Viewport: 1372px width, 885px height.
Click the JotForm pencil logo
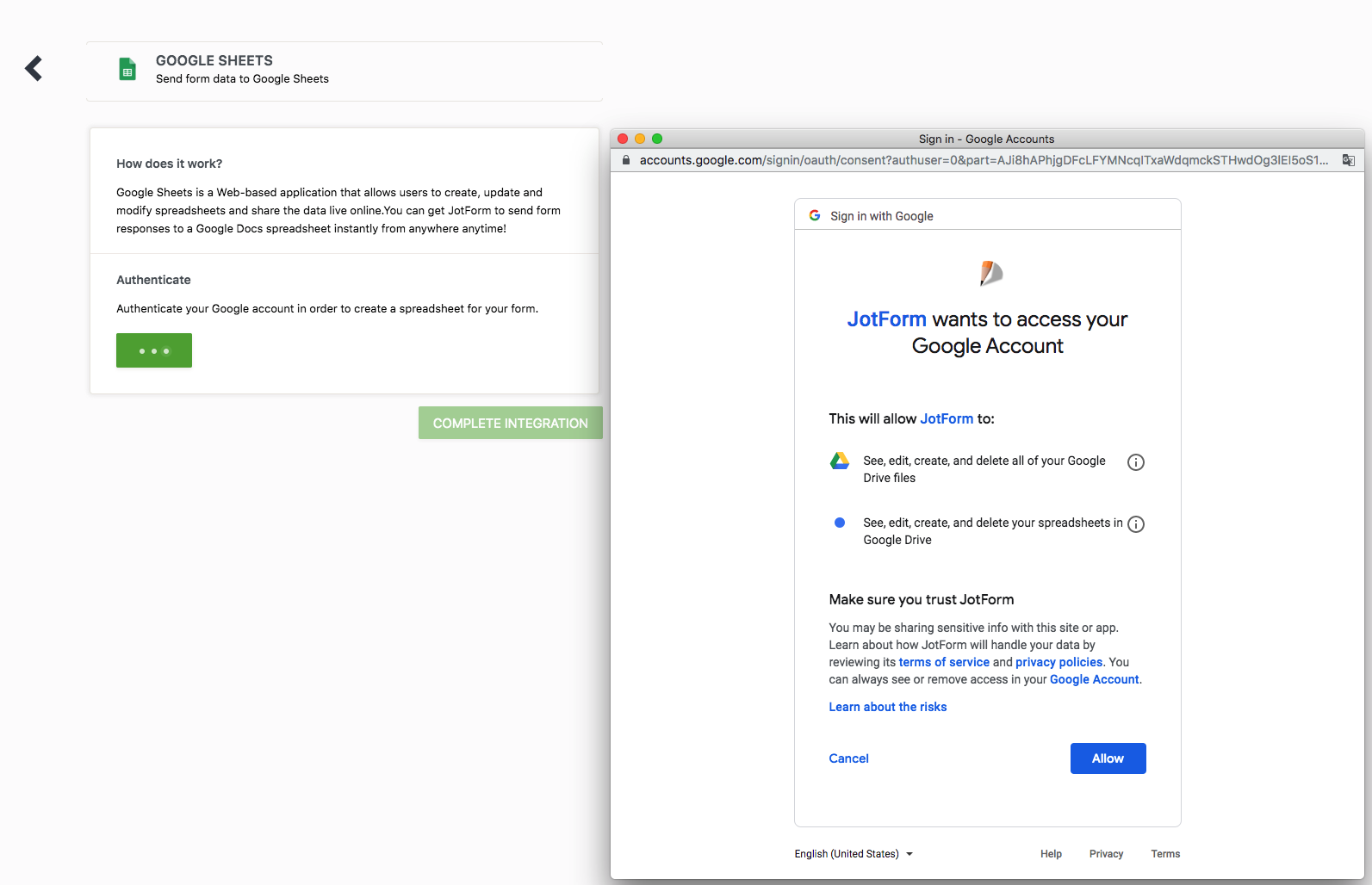click(x=990, y=273)
